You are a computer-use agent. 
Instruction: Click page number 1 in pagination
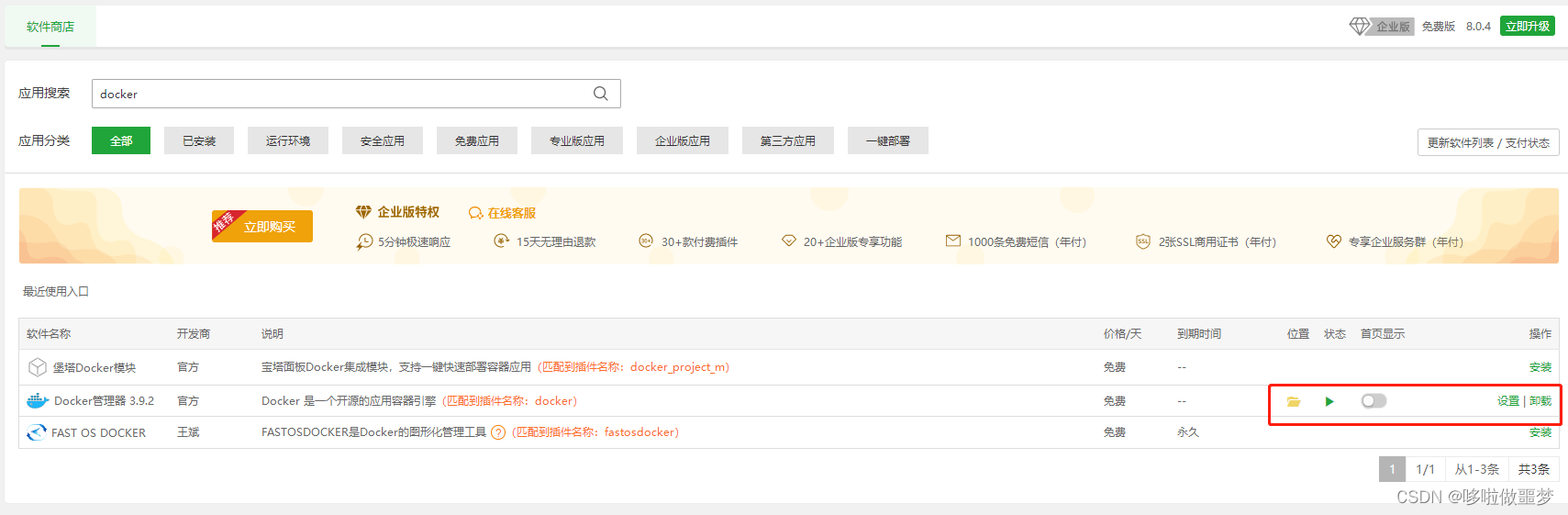click(x=1392, y=469)
